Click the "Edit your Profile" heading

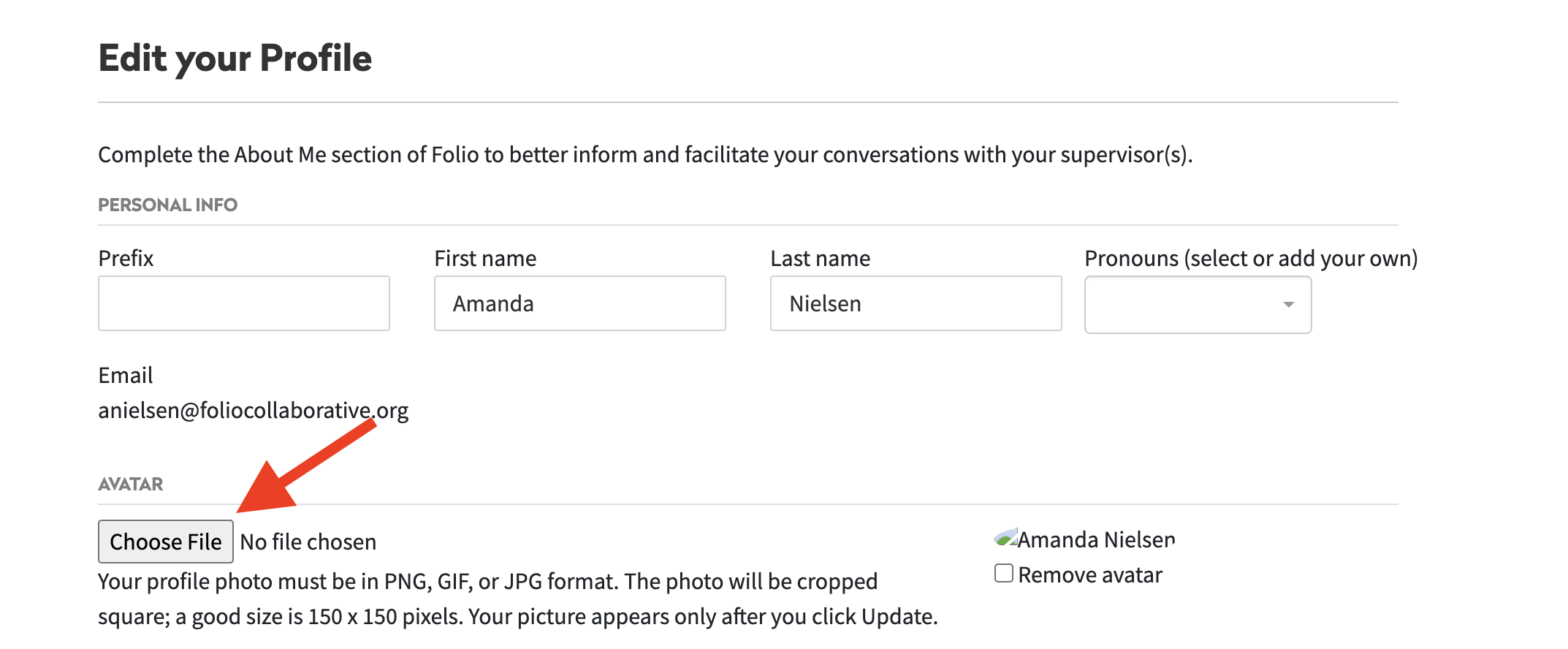click(x=235, y=58)
